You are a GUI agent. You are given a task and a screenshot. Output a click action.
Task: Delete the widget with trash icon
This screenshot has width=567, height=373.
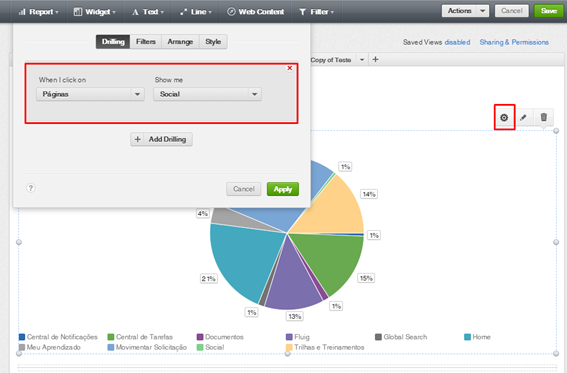point(543,117)
